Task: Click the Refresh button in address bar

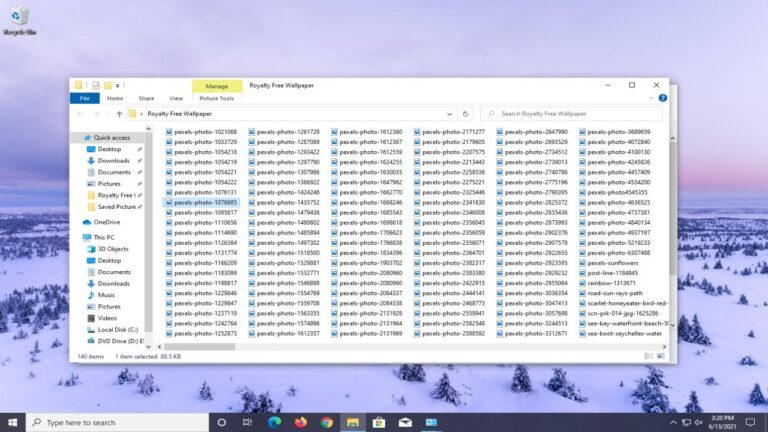Action: pyautogui.click(x=465, y=114)
